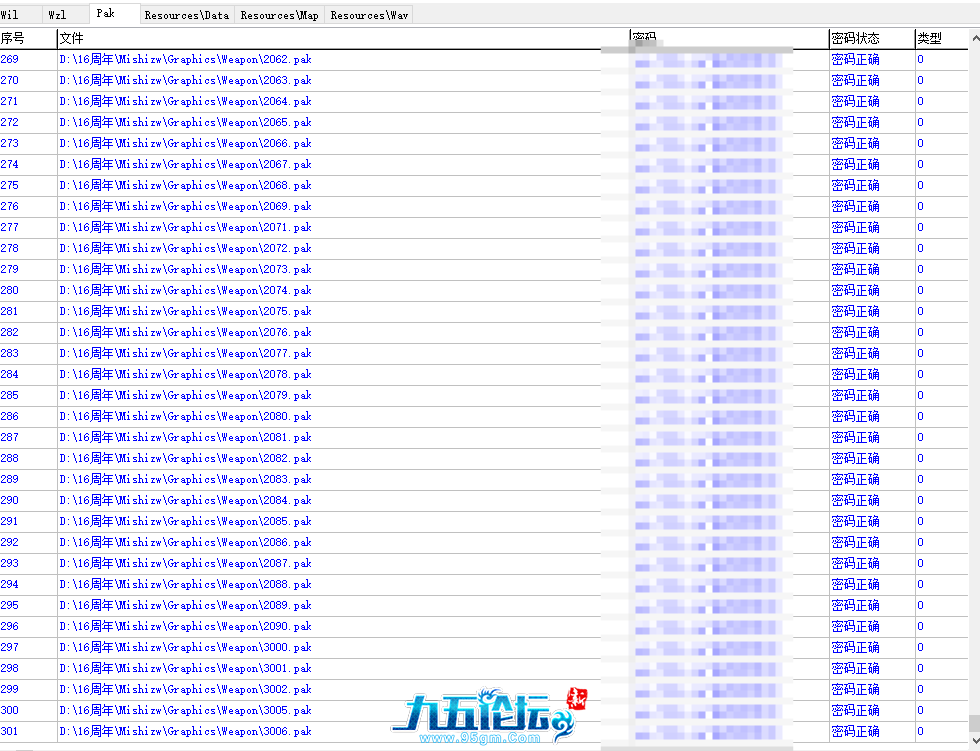Click 密码正确 status in row 270
The image size is (980, 751).
tap(855, 81)
